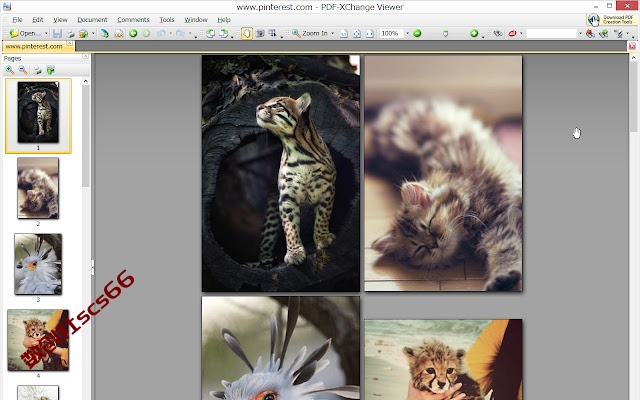This screenshot has height=400, width=640.
Task: Click the scan/import document icon
Action: pyautogui.click(x=104, y=33)
